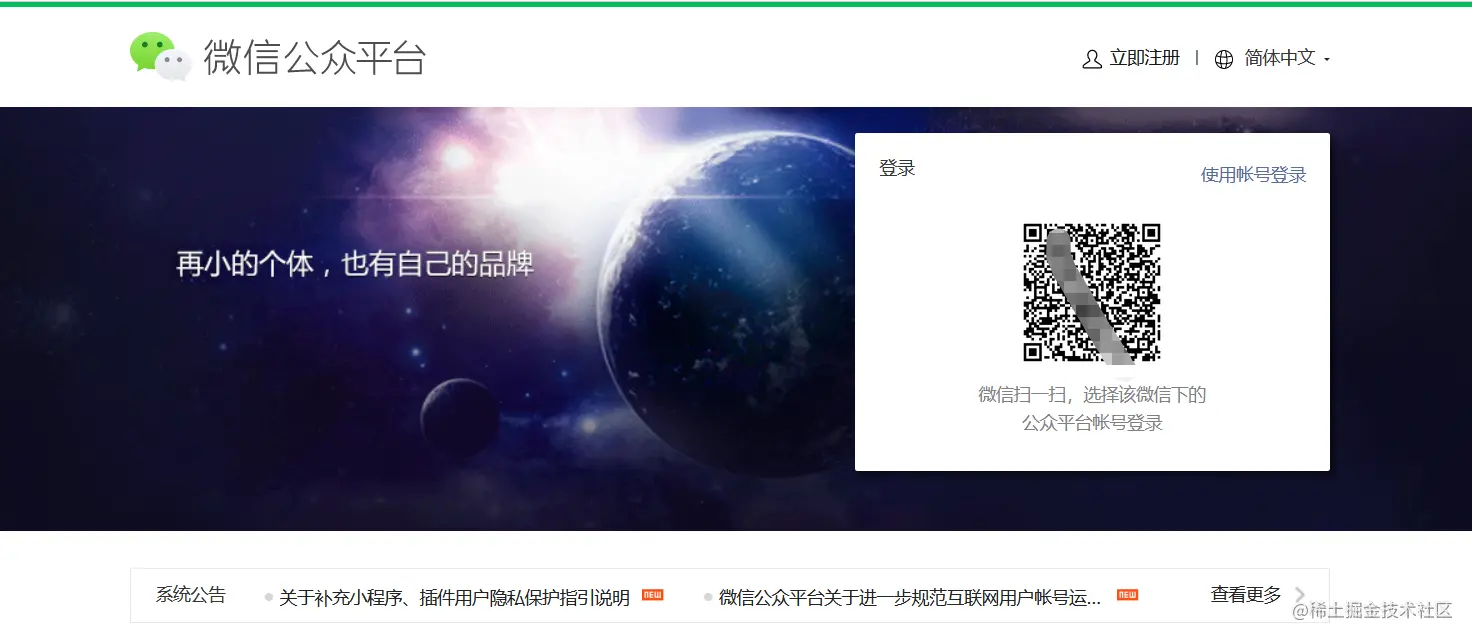
Task: Open announcement 微信公众平台关于进一步规范互联网用户帐号运...
Action: 910,598
